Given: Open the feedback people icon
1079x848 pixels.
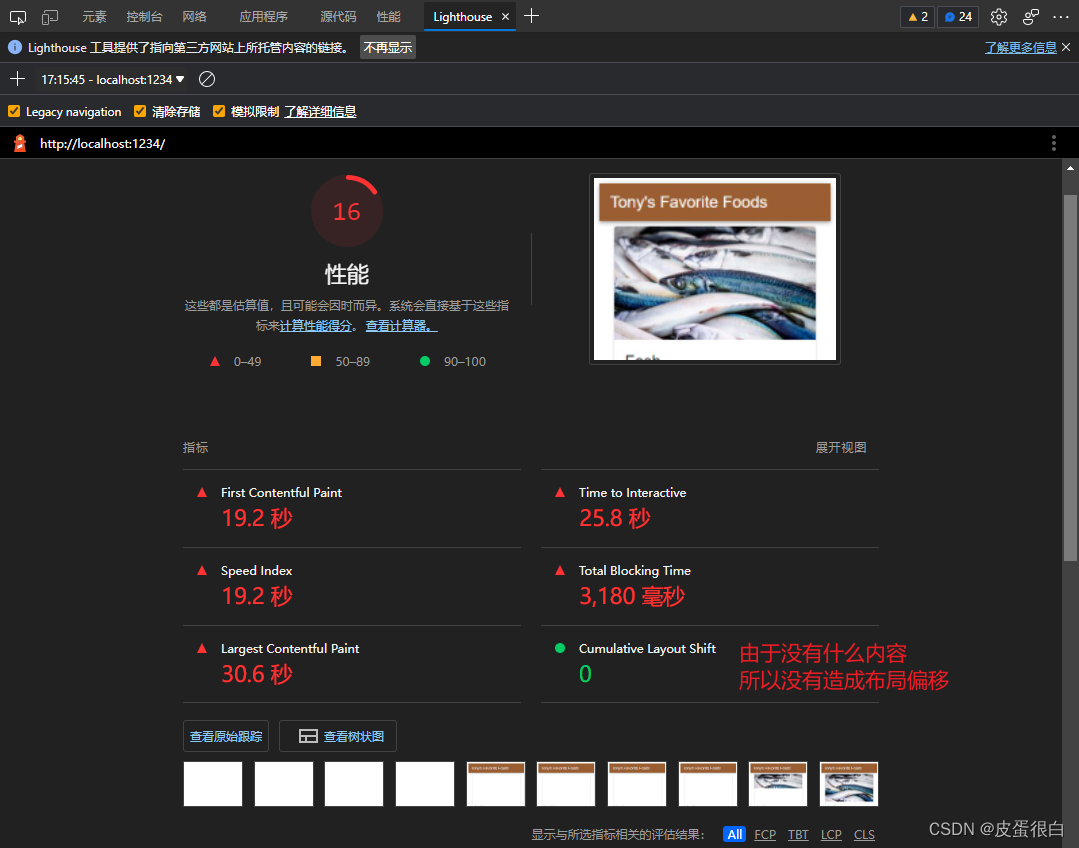Looking at the screenshot, I should (x=1030, y=16).
